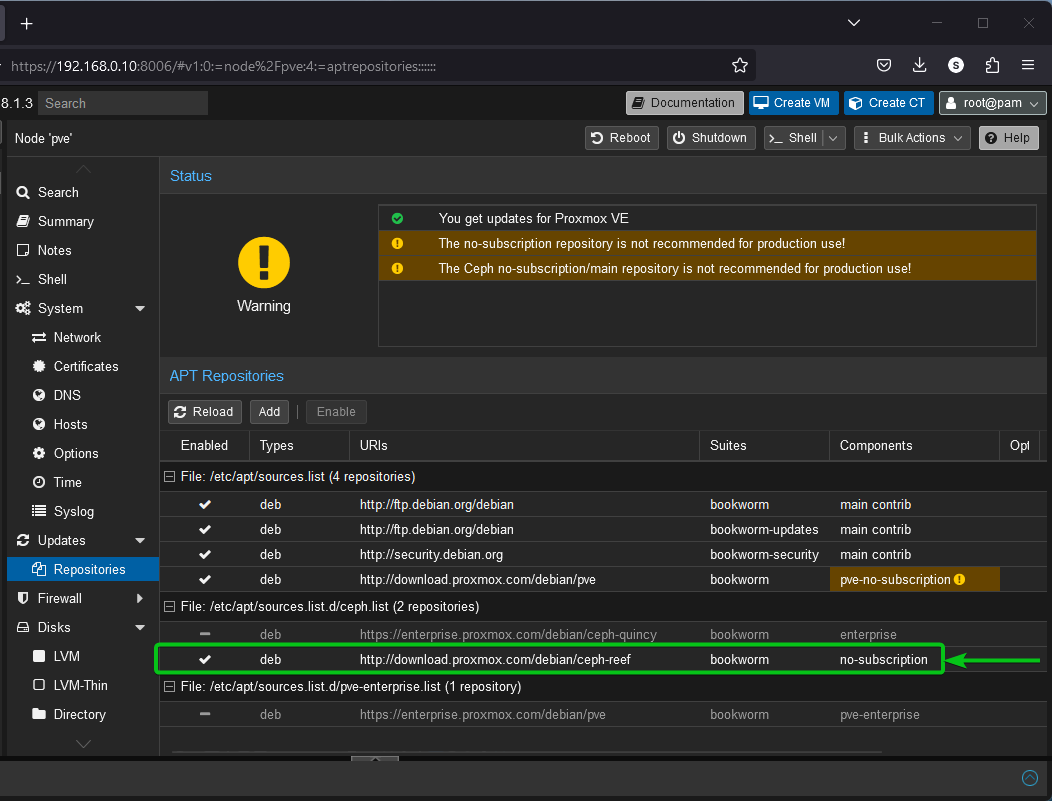Collapse the ceph.list file group
Screen dimensions: 1052x801
[170, 606]
